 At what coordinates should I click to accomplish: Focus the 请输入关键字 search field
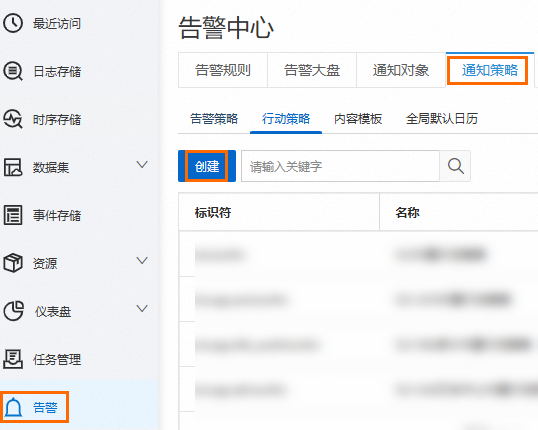point(340,166)
